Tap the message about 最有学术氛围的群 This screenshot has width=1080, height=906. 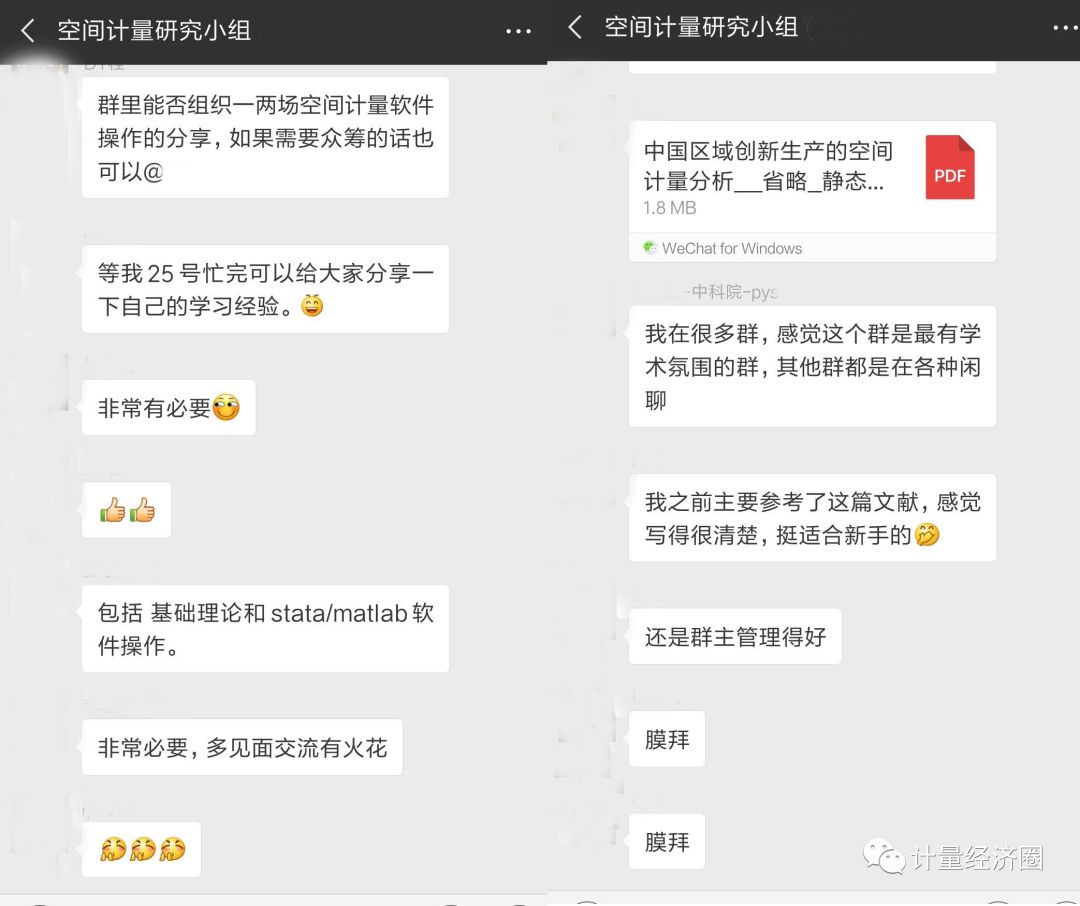tap(812, 367)
